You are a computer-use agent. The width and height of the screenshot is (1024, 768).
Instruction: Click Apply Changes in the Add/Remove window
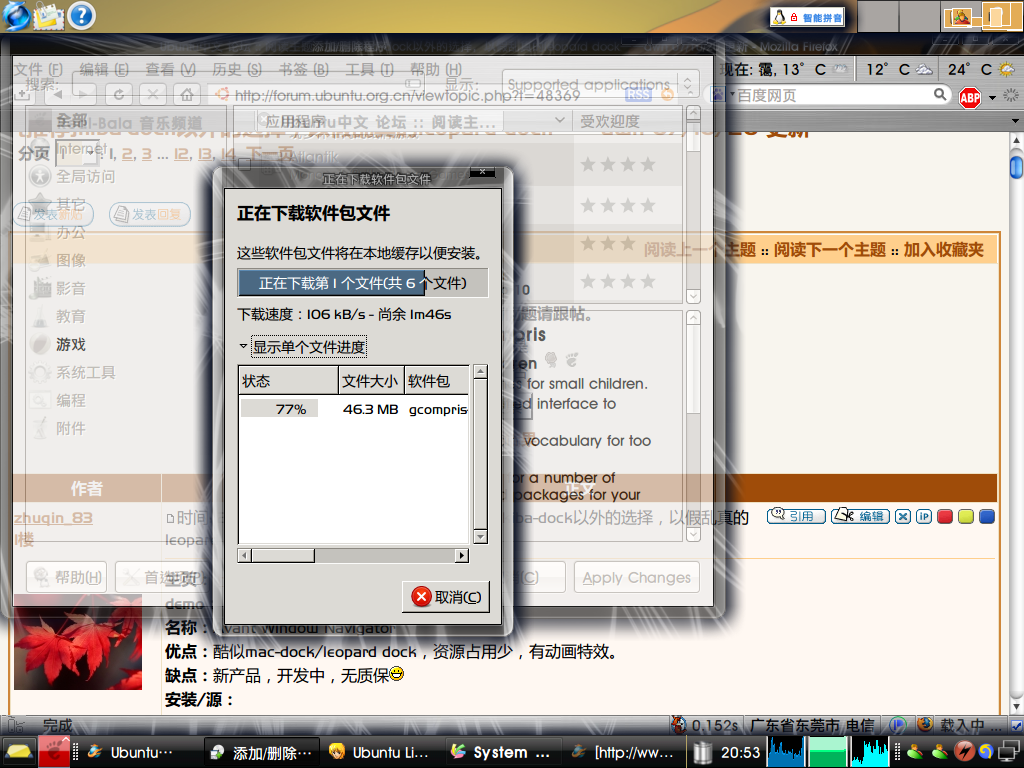pos(637,577)
